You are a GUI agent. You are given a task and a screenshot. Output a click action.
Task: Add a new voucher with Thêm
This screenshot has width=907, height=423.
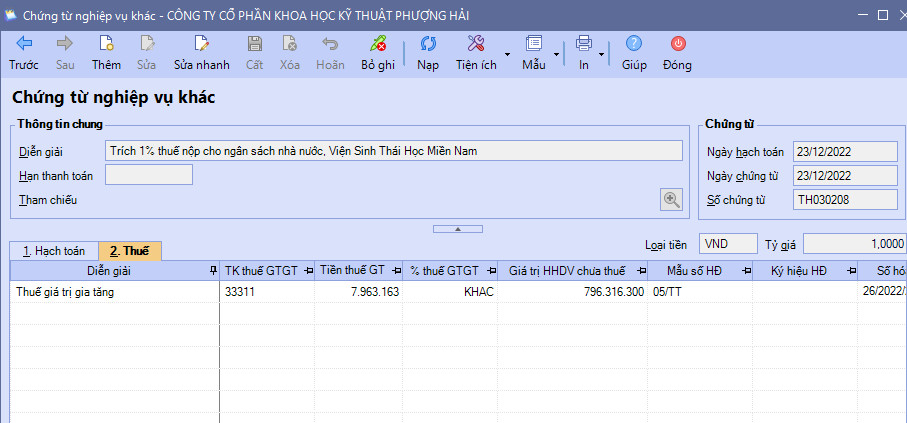coord(106,53)
